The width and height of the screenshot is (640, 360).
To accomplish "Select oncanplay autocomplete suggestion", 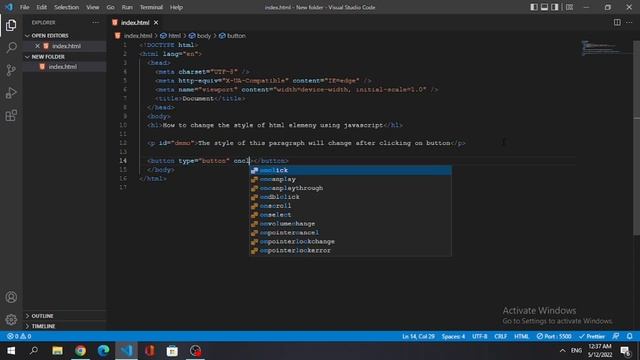I will (351, 179).
